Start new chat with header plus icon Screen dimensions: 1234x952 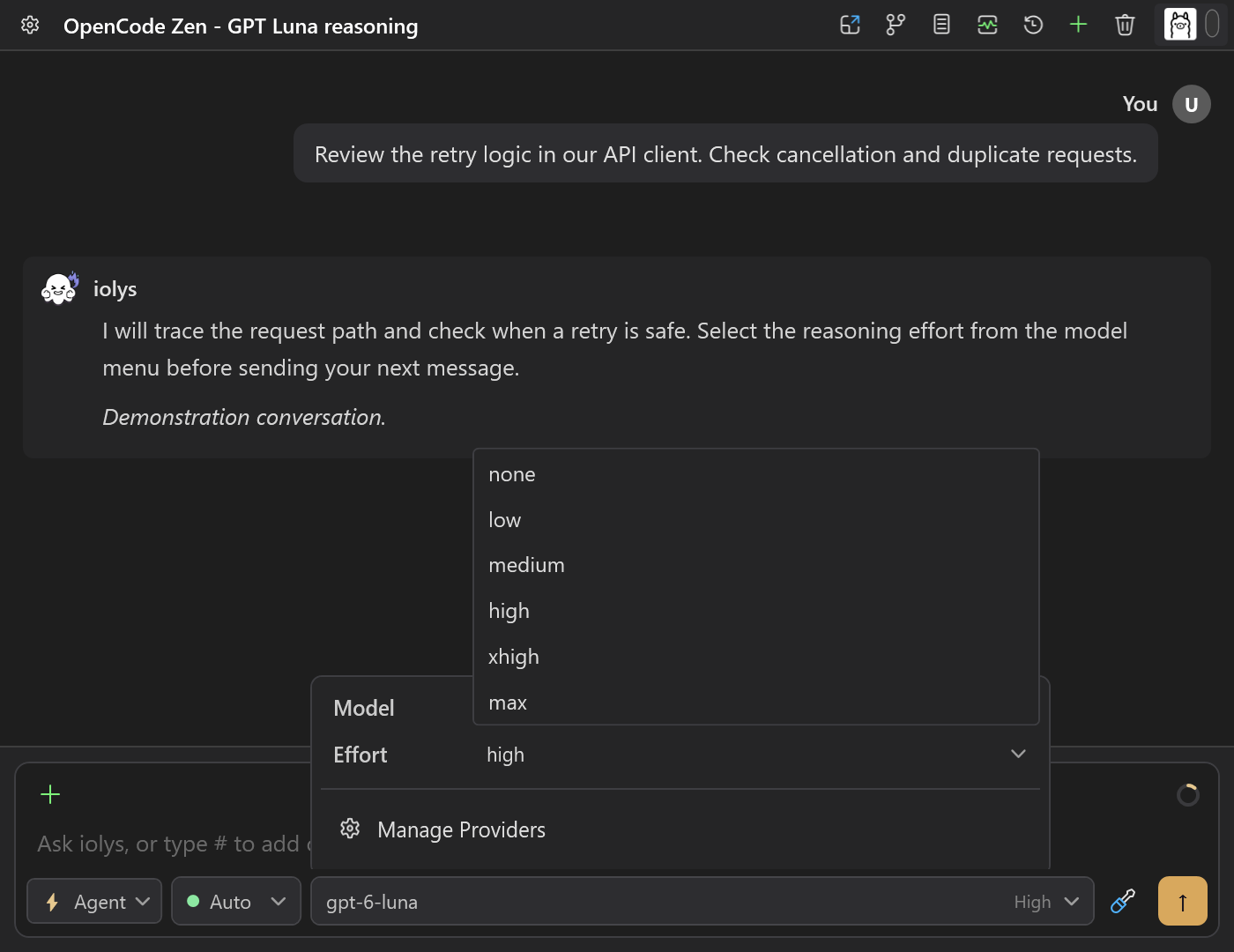tap(1079, 25)
